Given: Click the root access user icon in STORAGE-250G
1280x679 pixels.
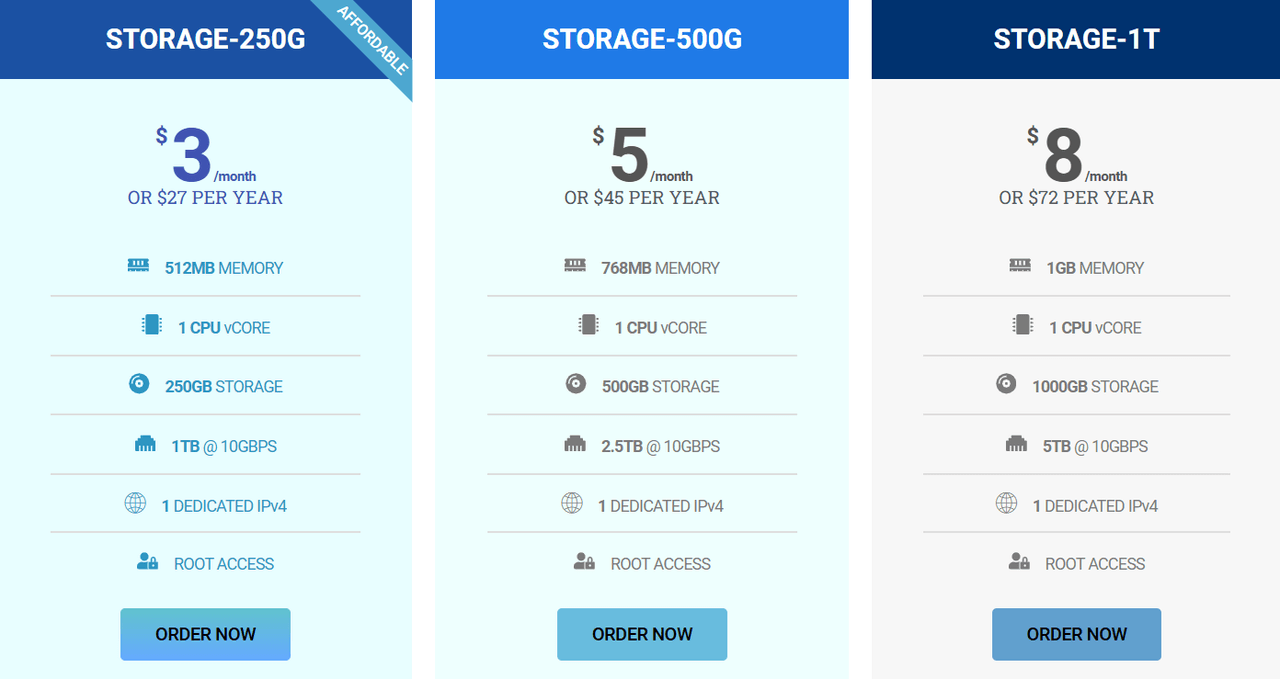Looking at the screenshot, I should (147, 562).
